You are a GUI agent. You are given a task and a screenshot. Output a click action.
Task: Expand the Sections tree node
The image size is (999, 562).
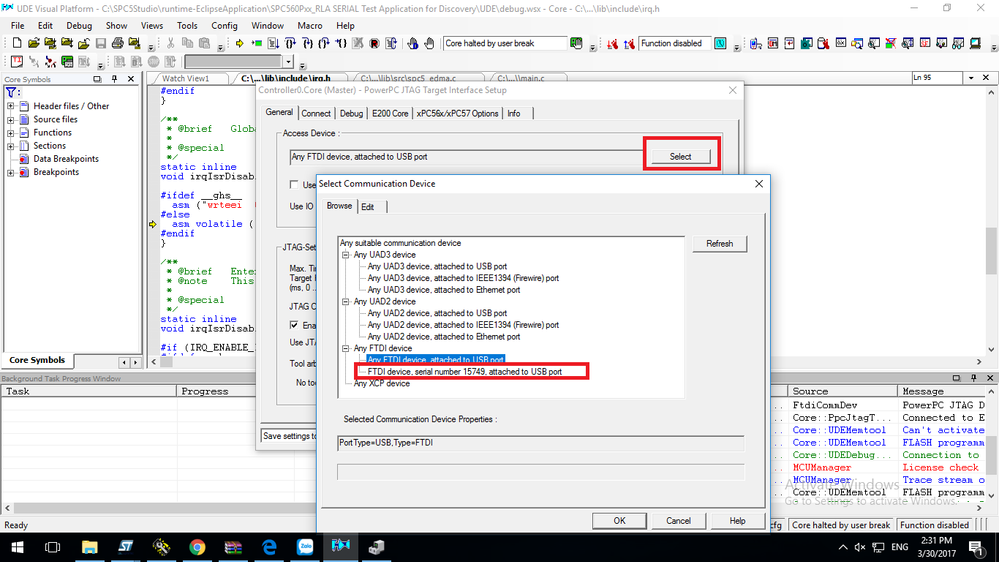click(x=10, y=146)
